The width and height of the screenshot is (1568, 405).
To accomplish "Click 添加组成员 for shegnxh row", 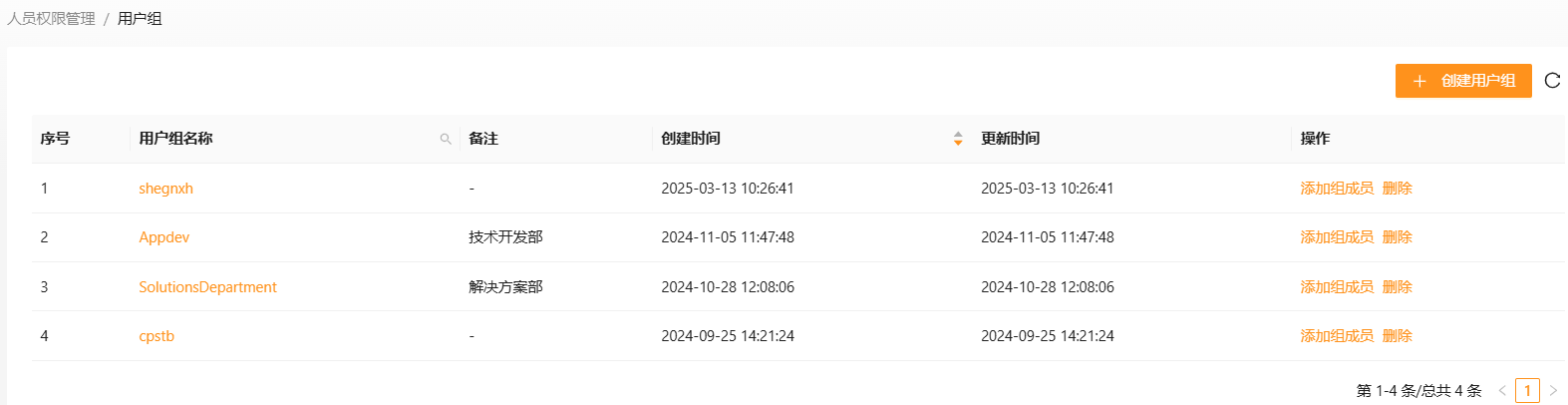I will click(1336, 189).
